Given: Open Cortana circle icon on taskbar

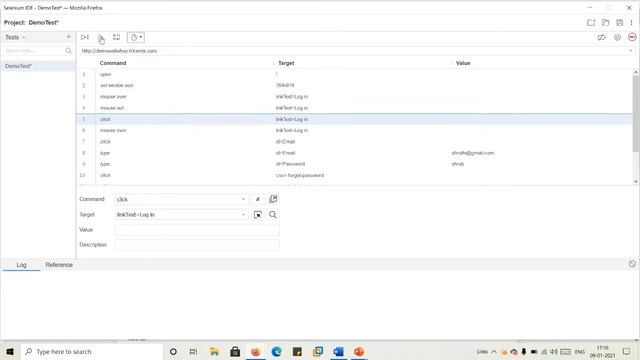Looking at the screenshot, I should tap(173, 351).
